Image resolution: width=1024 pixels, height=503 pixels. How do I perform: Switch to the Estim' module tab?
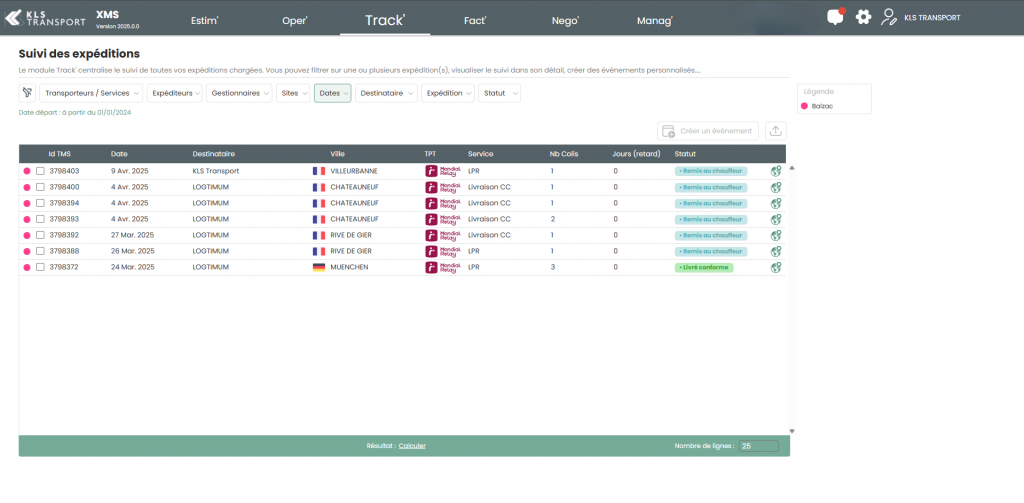pos(204,20)
